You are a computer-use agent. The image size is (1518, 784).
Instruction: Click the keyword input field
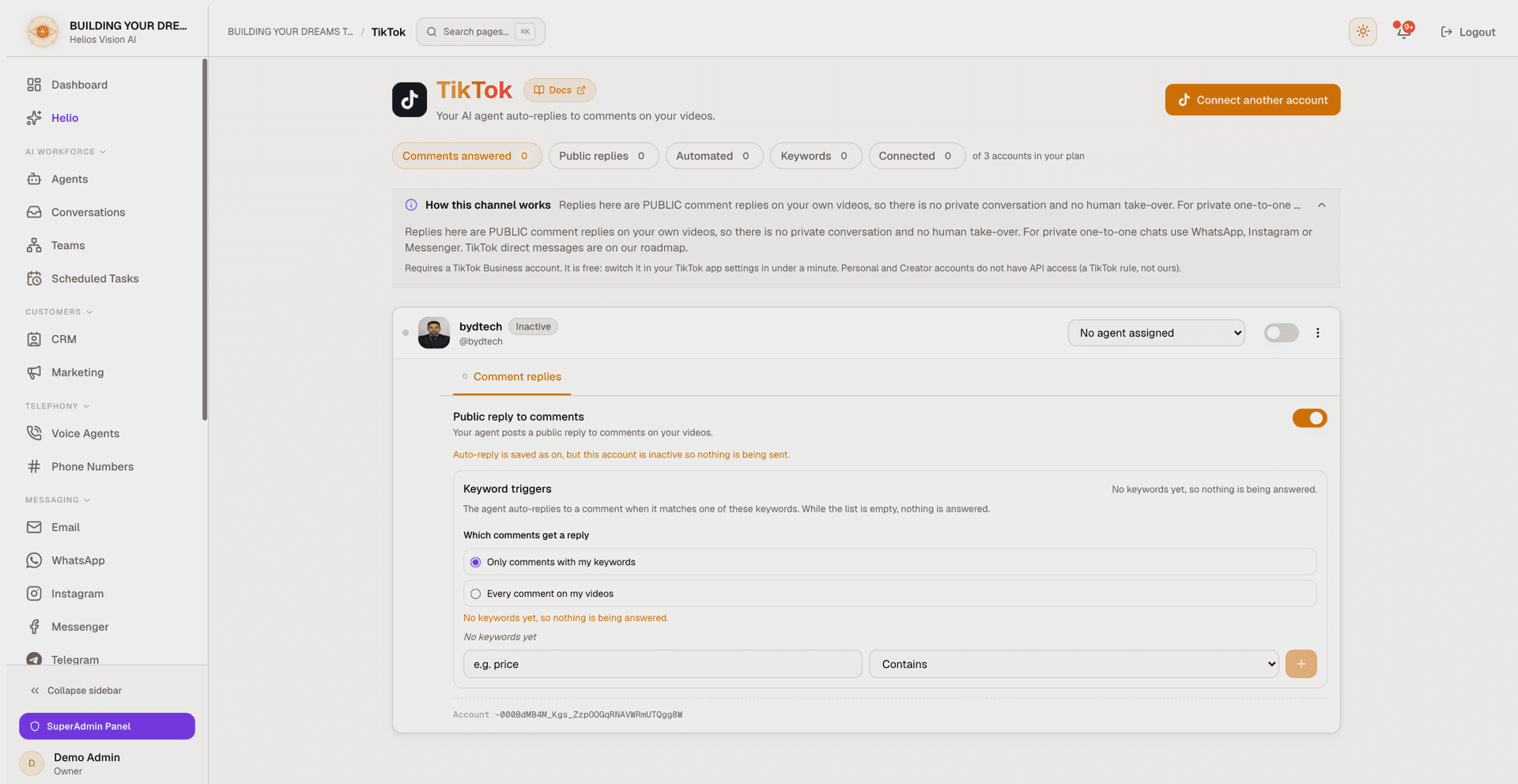(663, 665)
